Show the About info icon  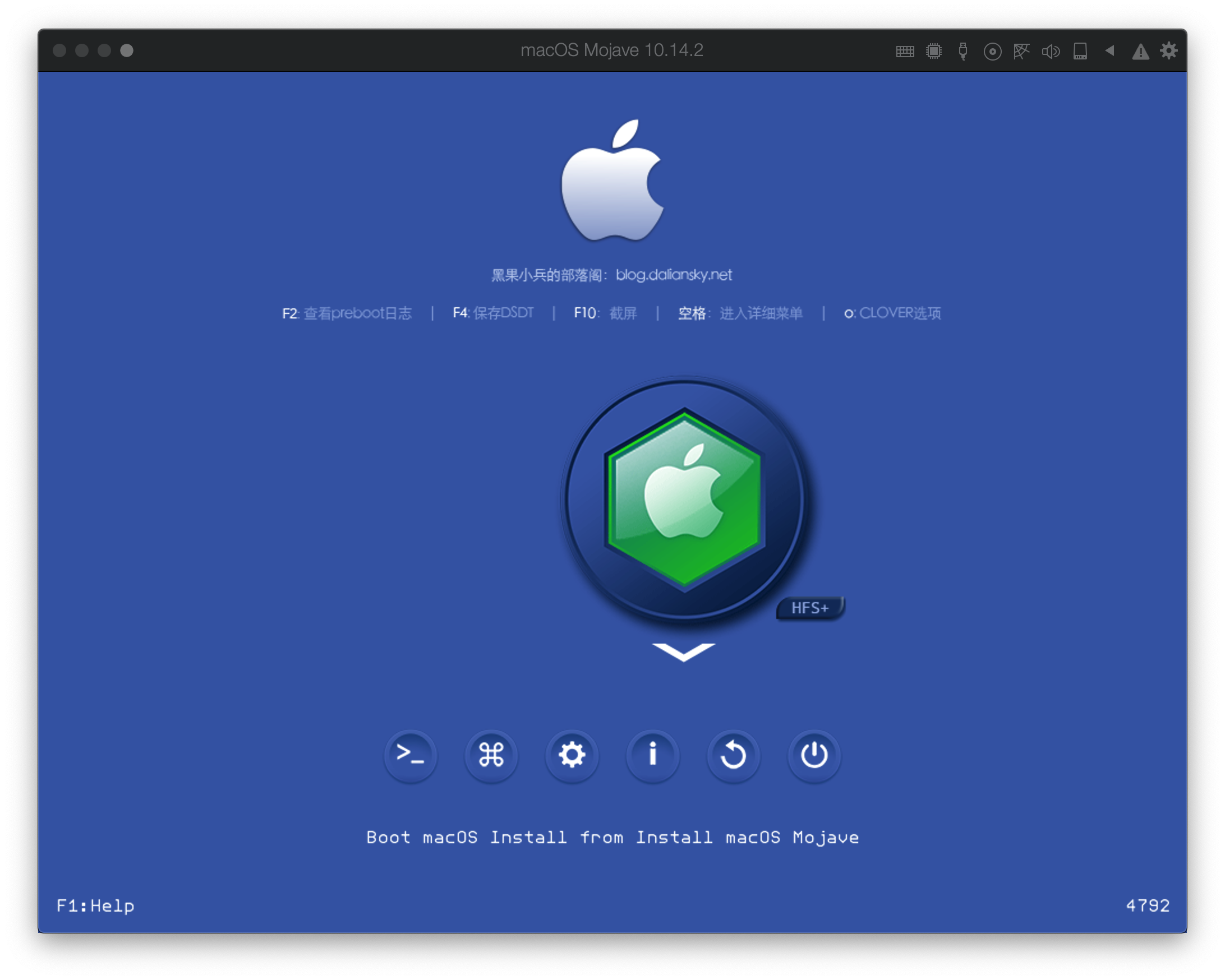click(653, 755)
